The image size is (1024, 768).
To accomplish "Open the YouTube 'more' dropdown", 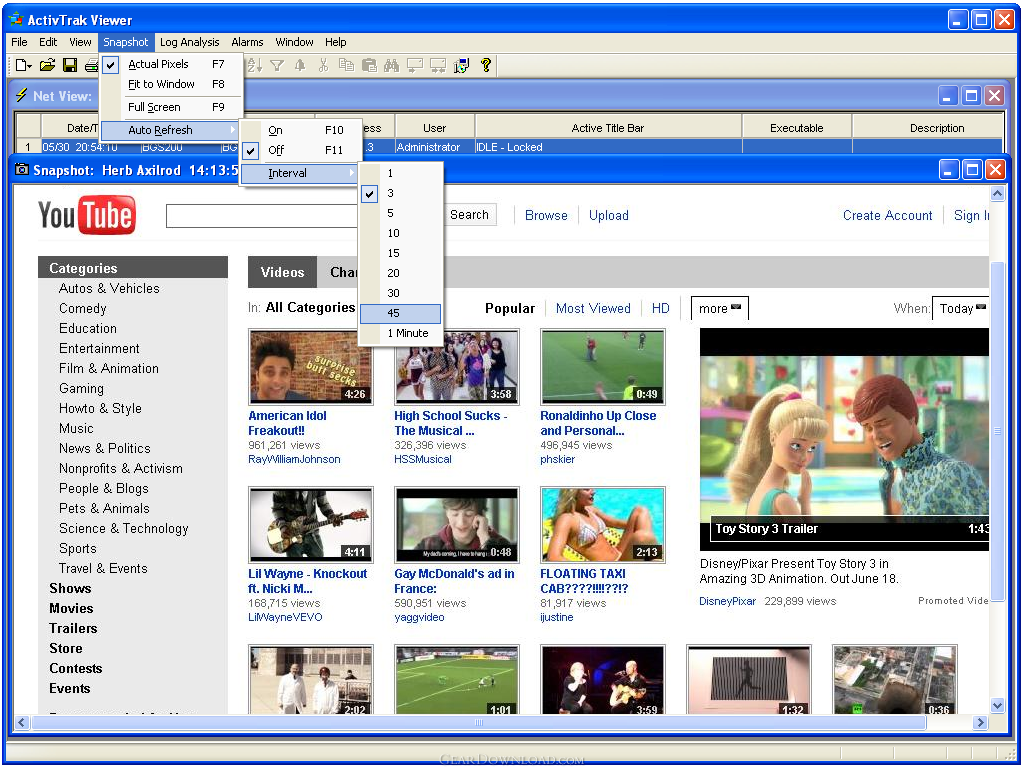I will coord(720,308).
